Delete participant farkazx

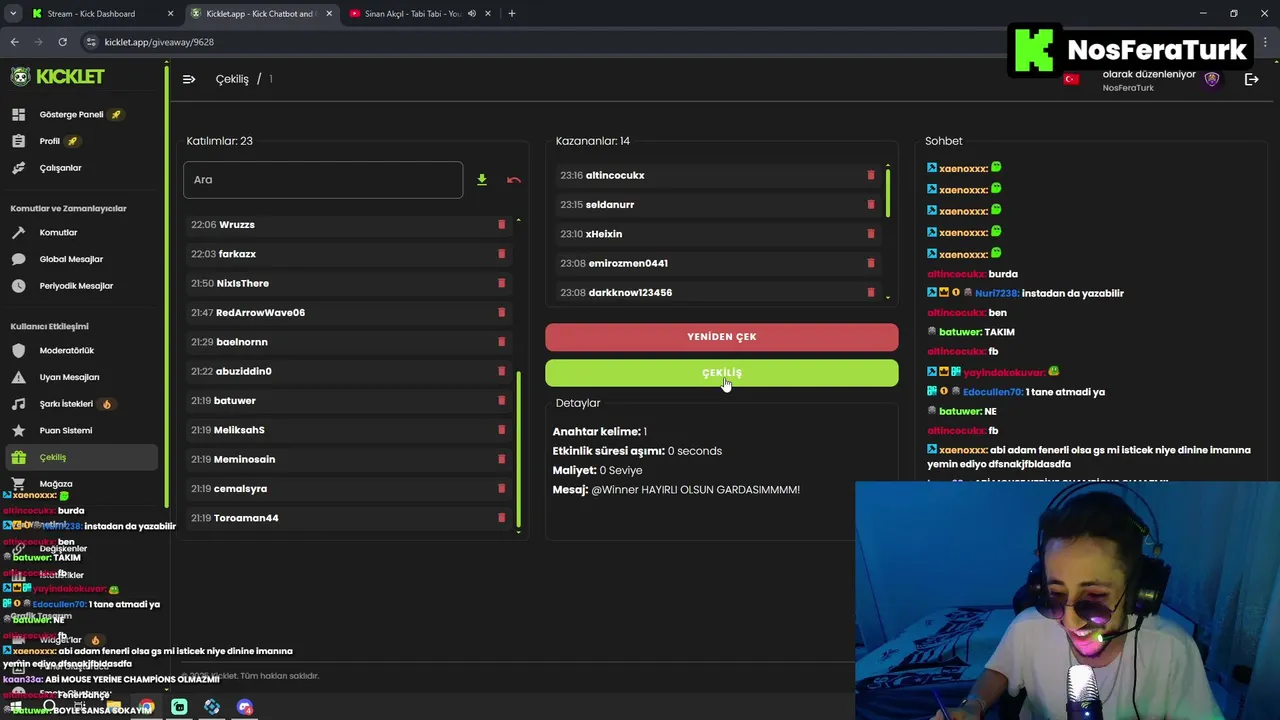pos(501,254)
